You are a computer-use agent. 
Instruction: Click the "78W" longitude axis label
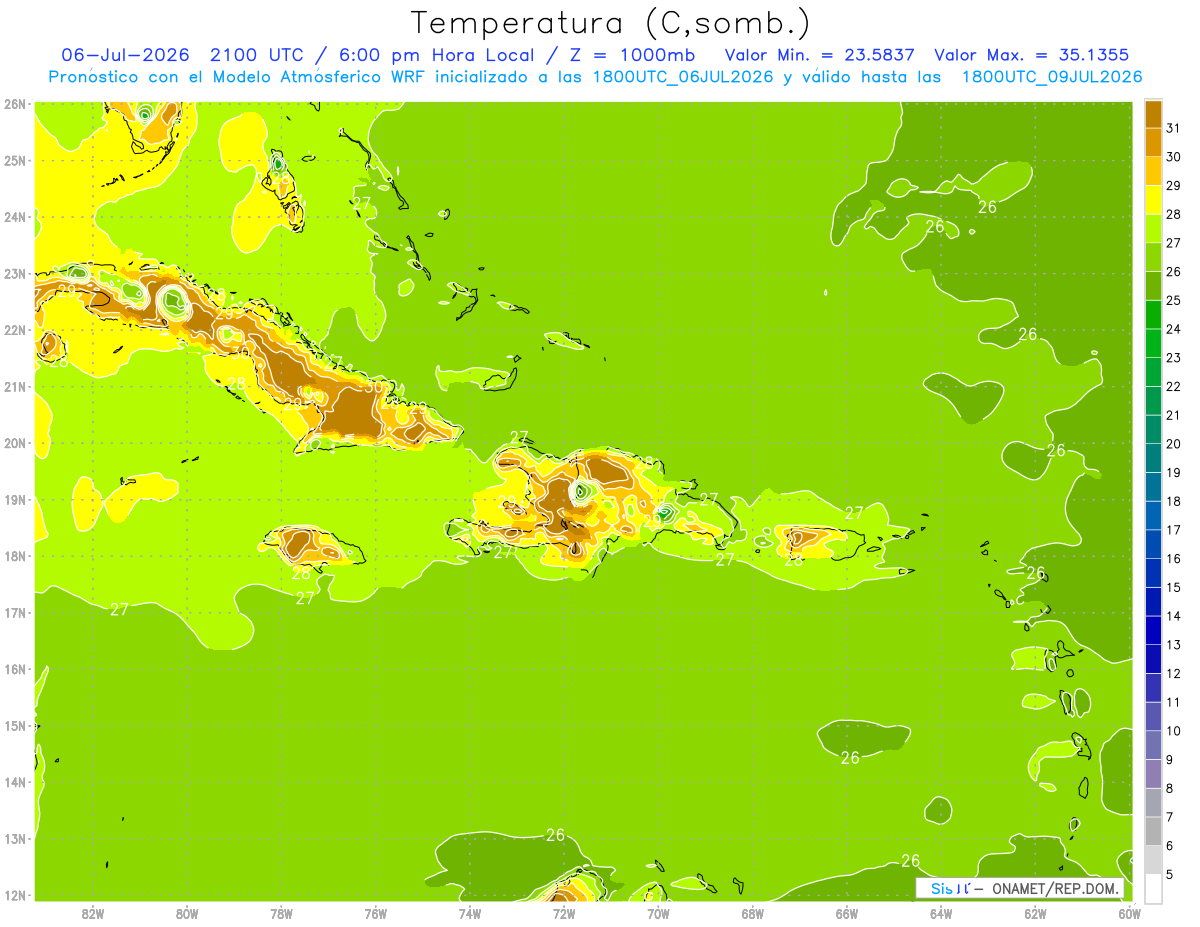[281, 914]
